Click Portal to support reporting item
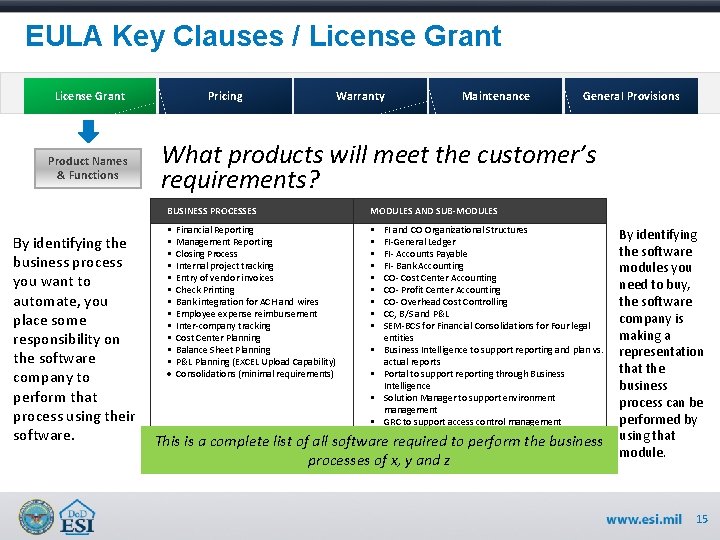The height and width of the screenshot is (540, 720). coord(474,380)
